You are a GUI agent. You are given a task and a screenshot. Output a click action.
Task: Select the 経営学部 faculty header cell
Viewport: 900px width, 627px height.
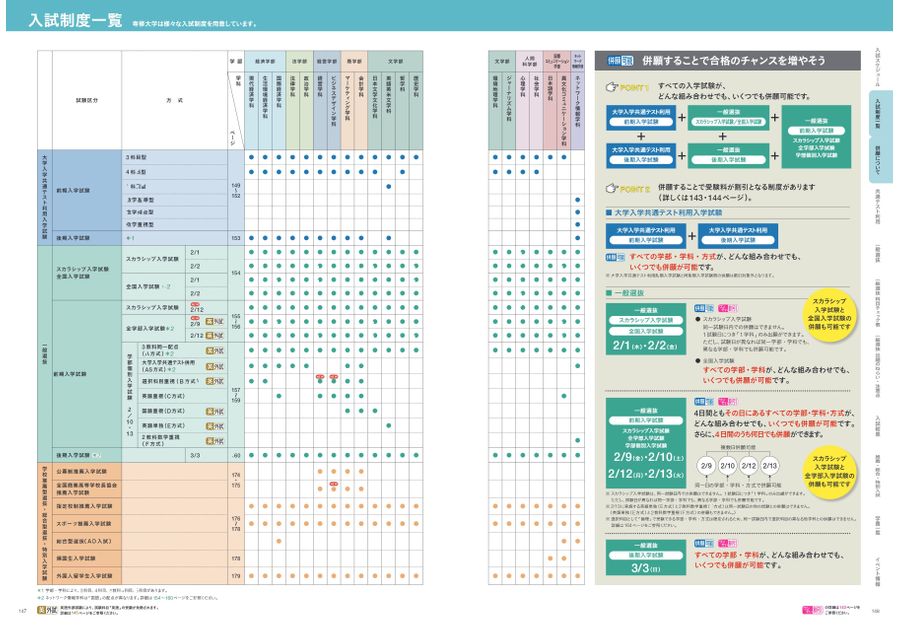tap(327, 61)
